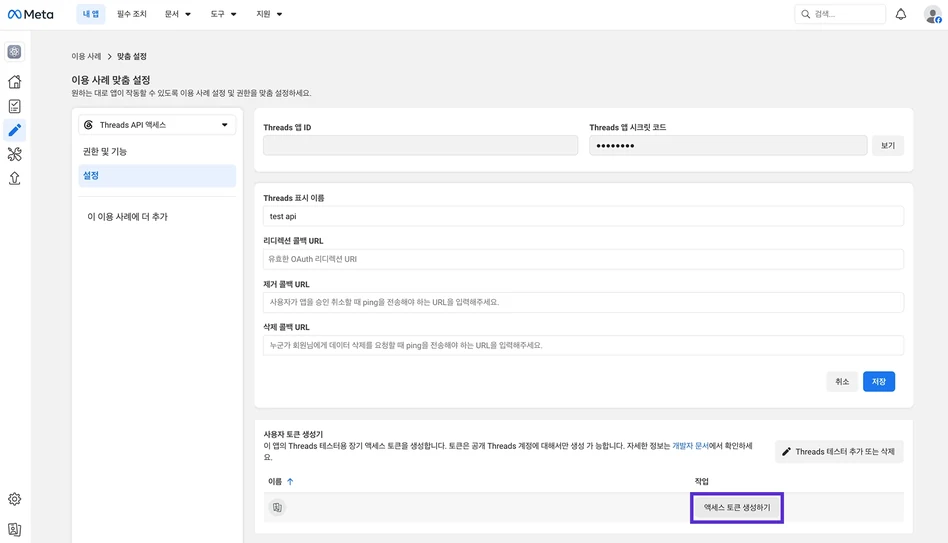Screen dimensions: 948x543
Task: Focus the top search box
Action: [x=840, y=14]
